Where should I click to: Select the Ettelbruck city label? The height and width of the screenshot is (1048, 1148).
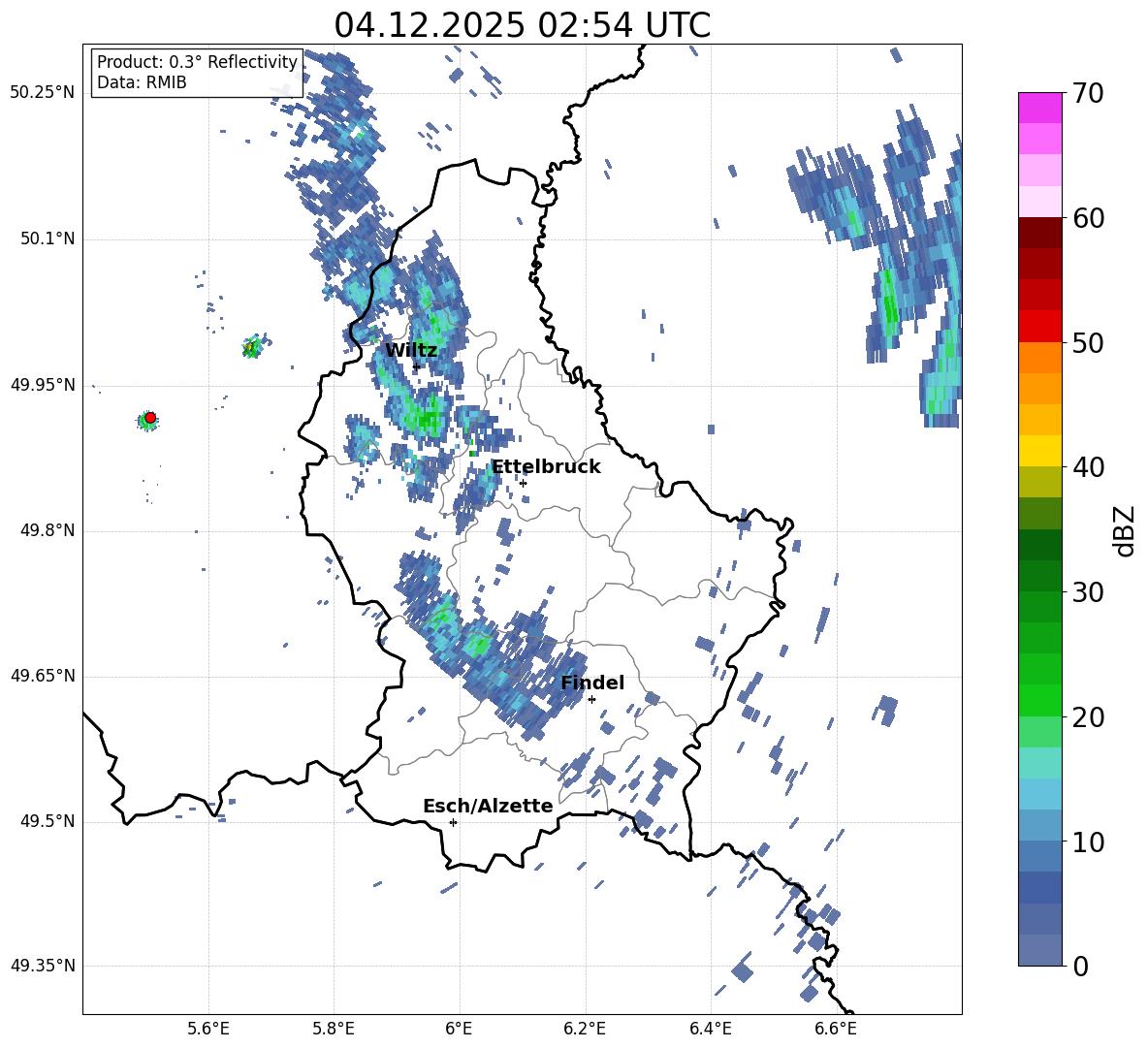click(546, 467)
